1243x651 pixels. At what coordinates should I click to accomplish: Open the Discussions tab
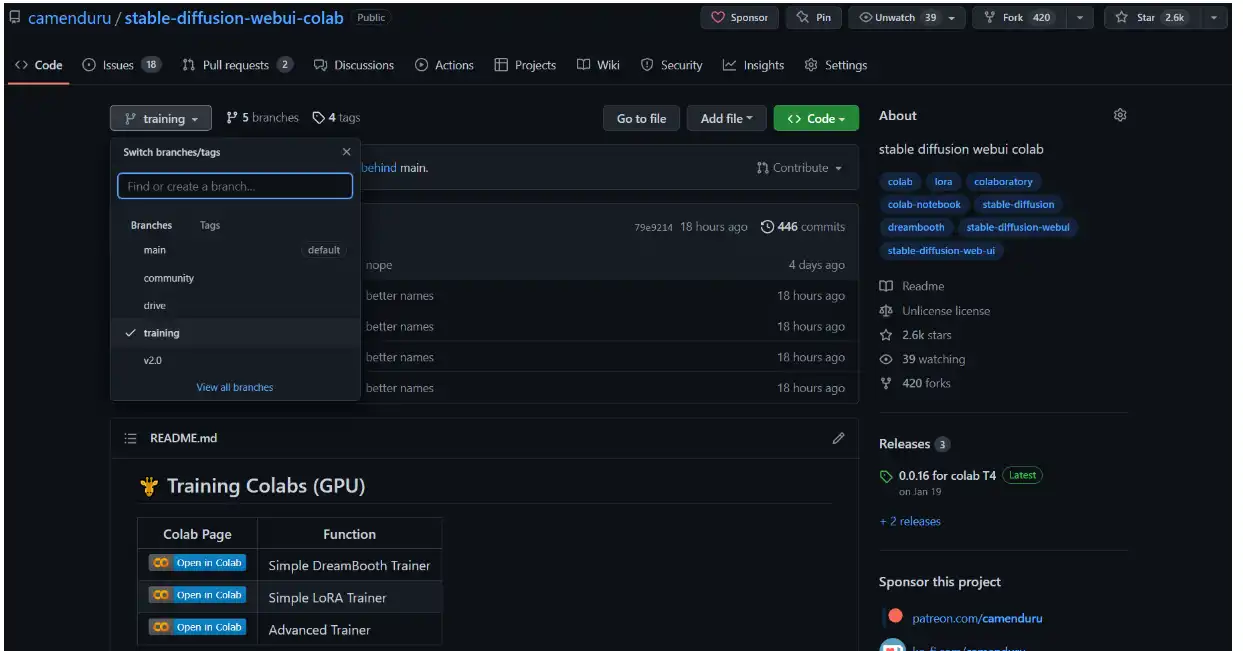click(x=354, y=65)
